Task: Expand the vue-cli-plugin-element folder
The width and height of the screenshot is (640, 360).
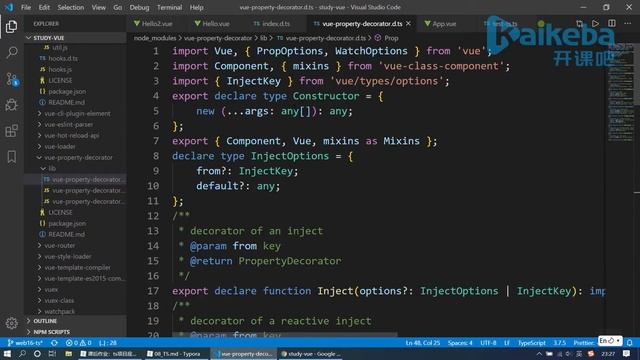Action: click(77, 113)
